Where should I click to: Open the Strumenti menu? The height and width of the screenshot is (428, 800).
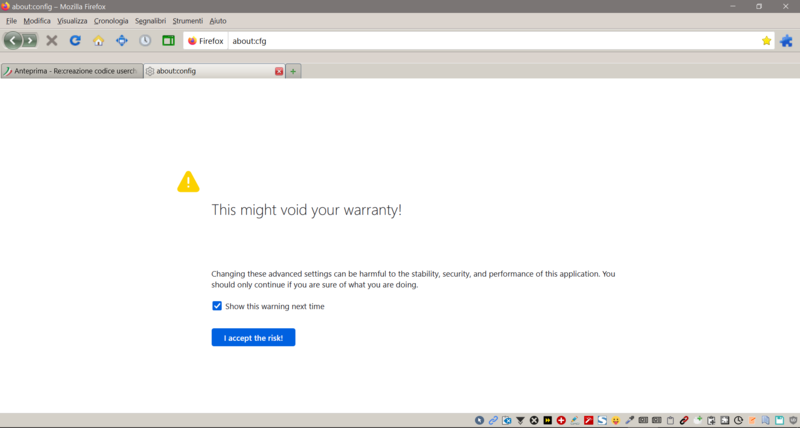point(187,21)
